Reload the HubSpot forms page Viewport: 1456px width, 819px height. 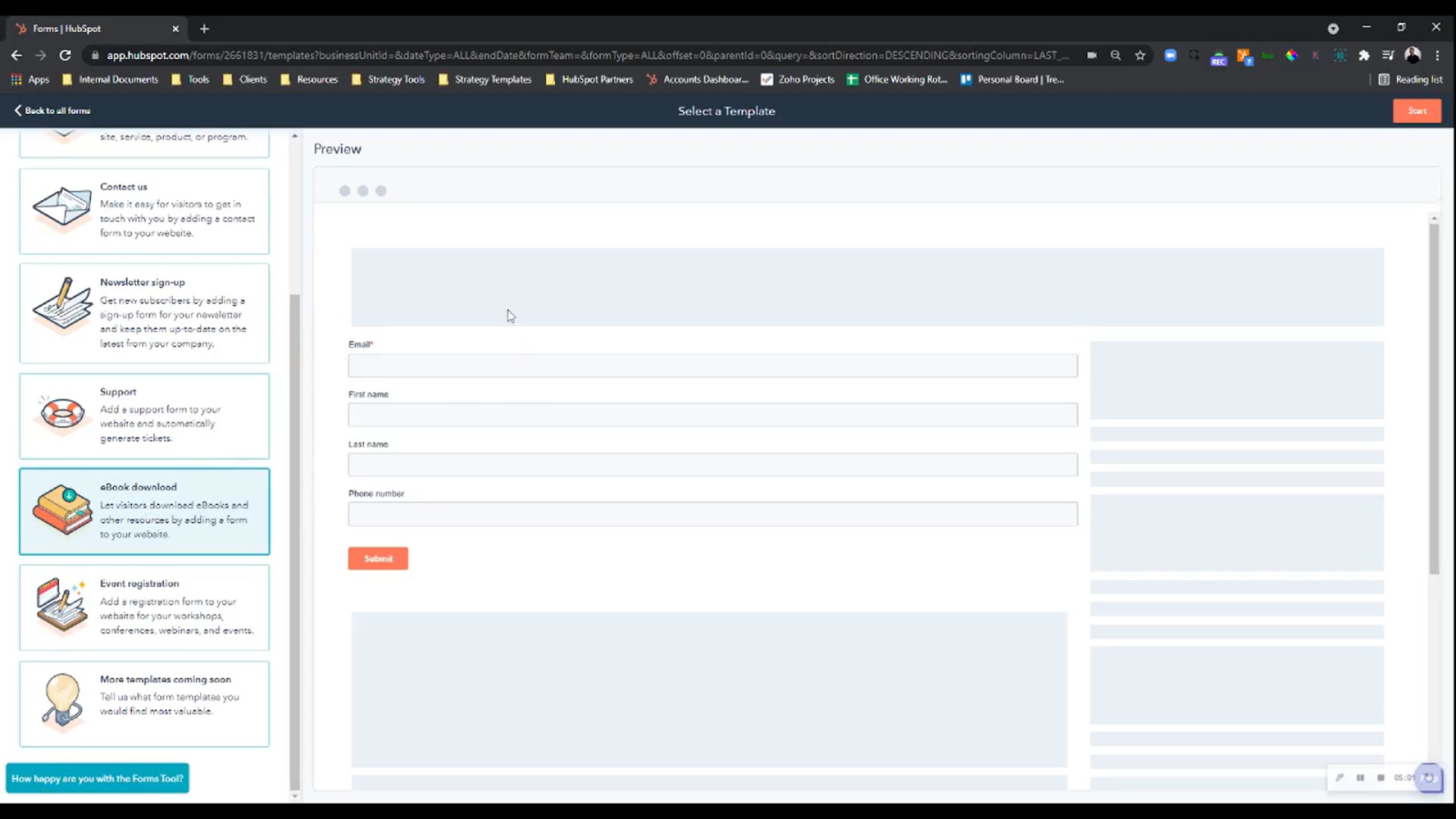(x=65, y=55)
